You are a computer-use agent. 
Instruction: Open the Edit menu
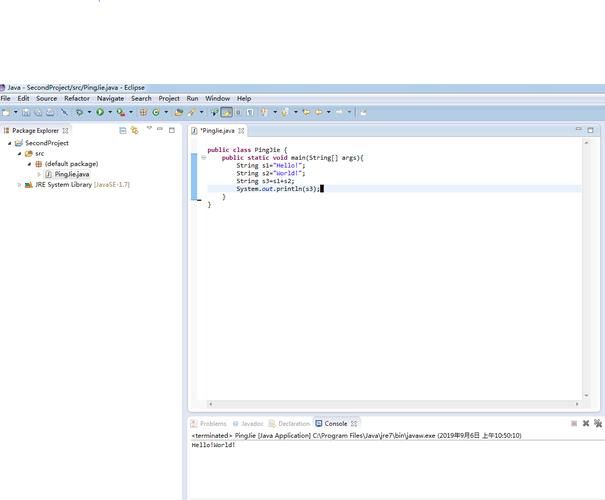23,98
